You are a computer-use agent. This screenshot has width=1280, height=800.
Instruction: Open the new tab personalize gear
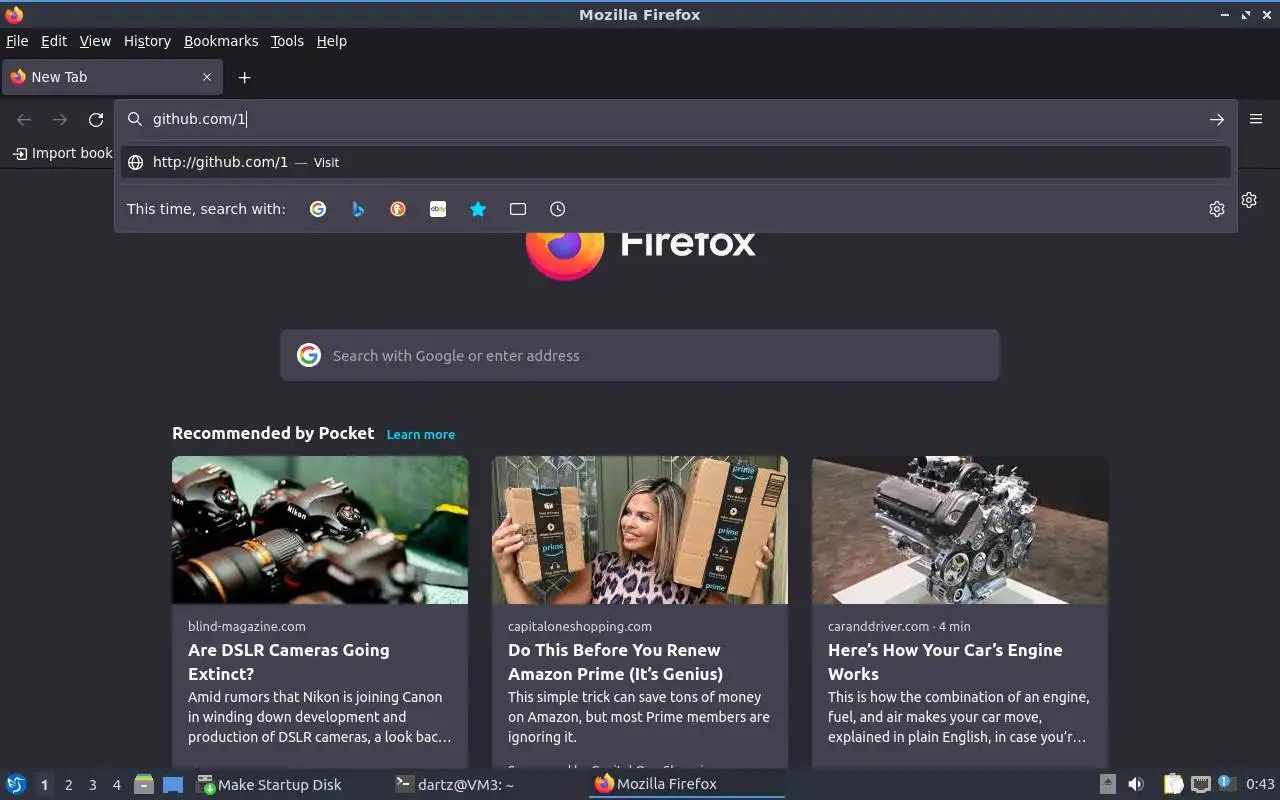point(1249,200)
